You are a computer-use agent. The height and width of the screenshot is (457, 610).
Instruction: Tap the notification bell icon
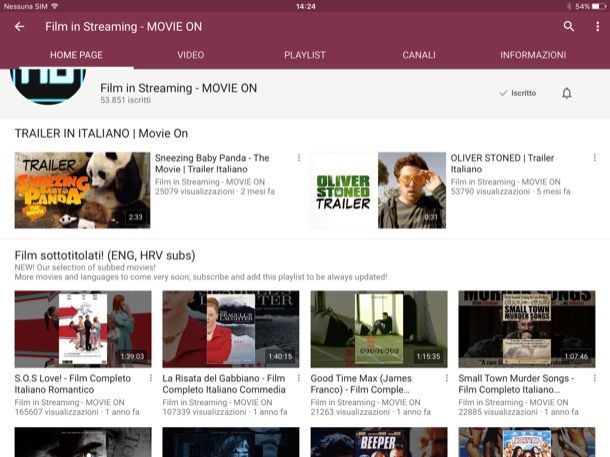tap(567, 93)
